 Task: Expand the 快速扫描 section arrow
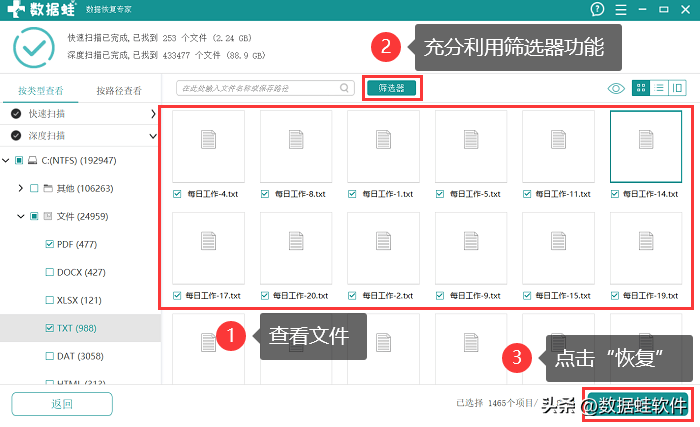tap(153, 114)
